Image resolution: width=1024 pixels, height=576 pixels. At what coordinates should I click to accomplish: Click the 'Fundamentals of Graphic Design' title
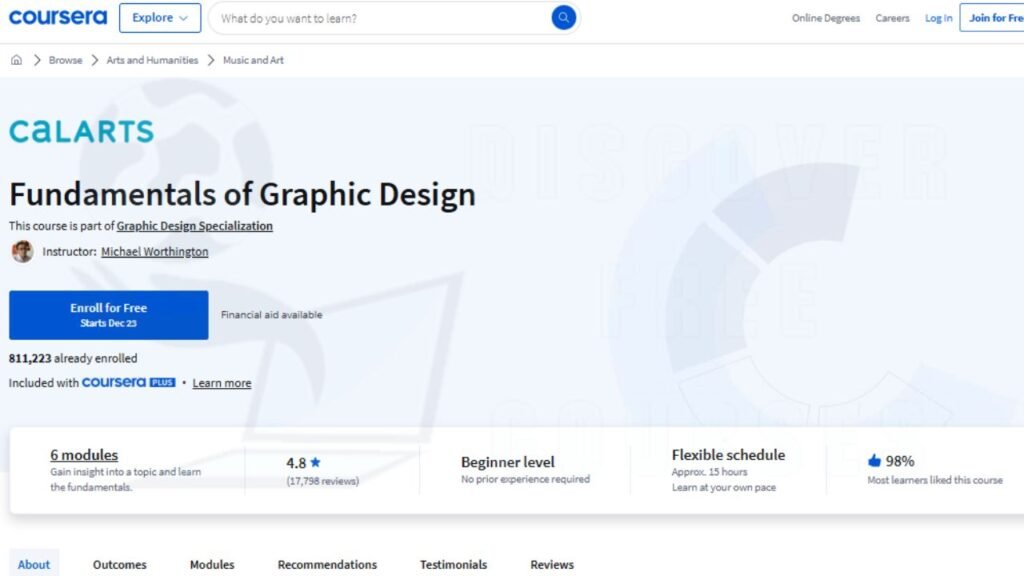[242, 195]
